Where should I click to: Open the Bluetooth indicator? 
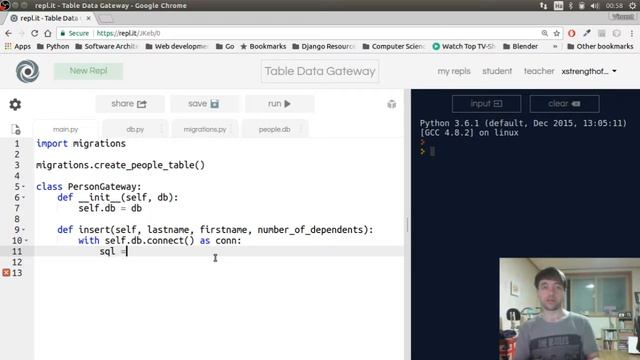coord(571,6)
